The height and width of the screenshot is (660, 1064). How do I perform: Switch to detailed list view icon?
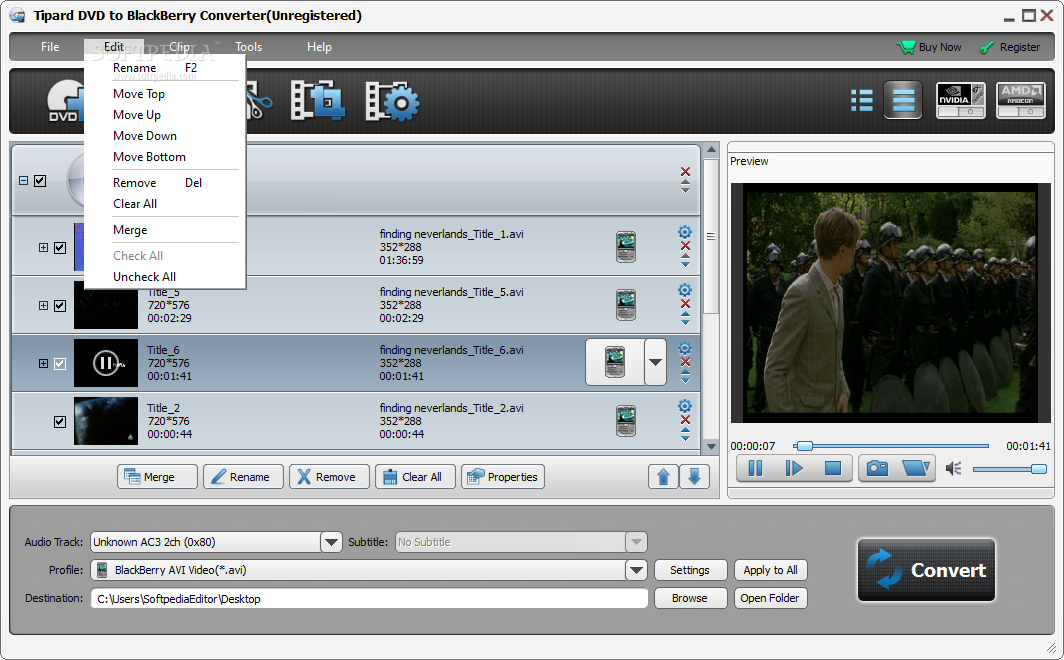coord(862,100)
